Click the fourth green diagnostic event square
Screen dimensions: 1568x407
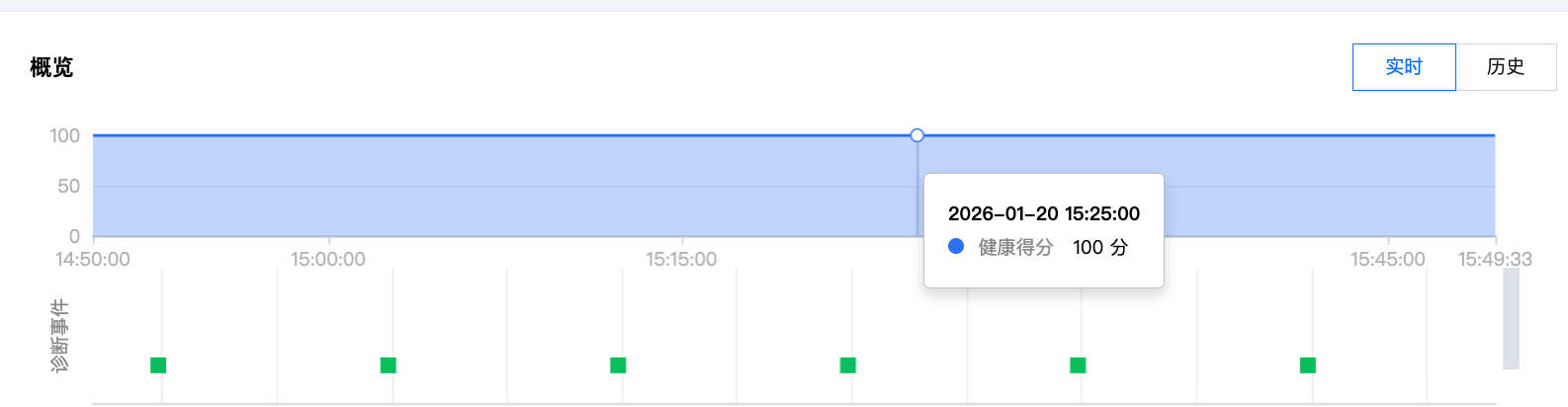coord(848,366)
